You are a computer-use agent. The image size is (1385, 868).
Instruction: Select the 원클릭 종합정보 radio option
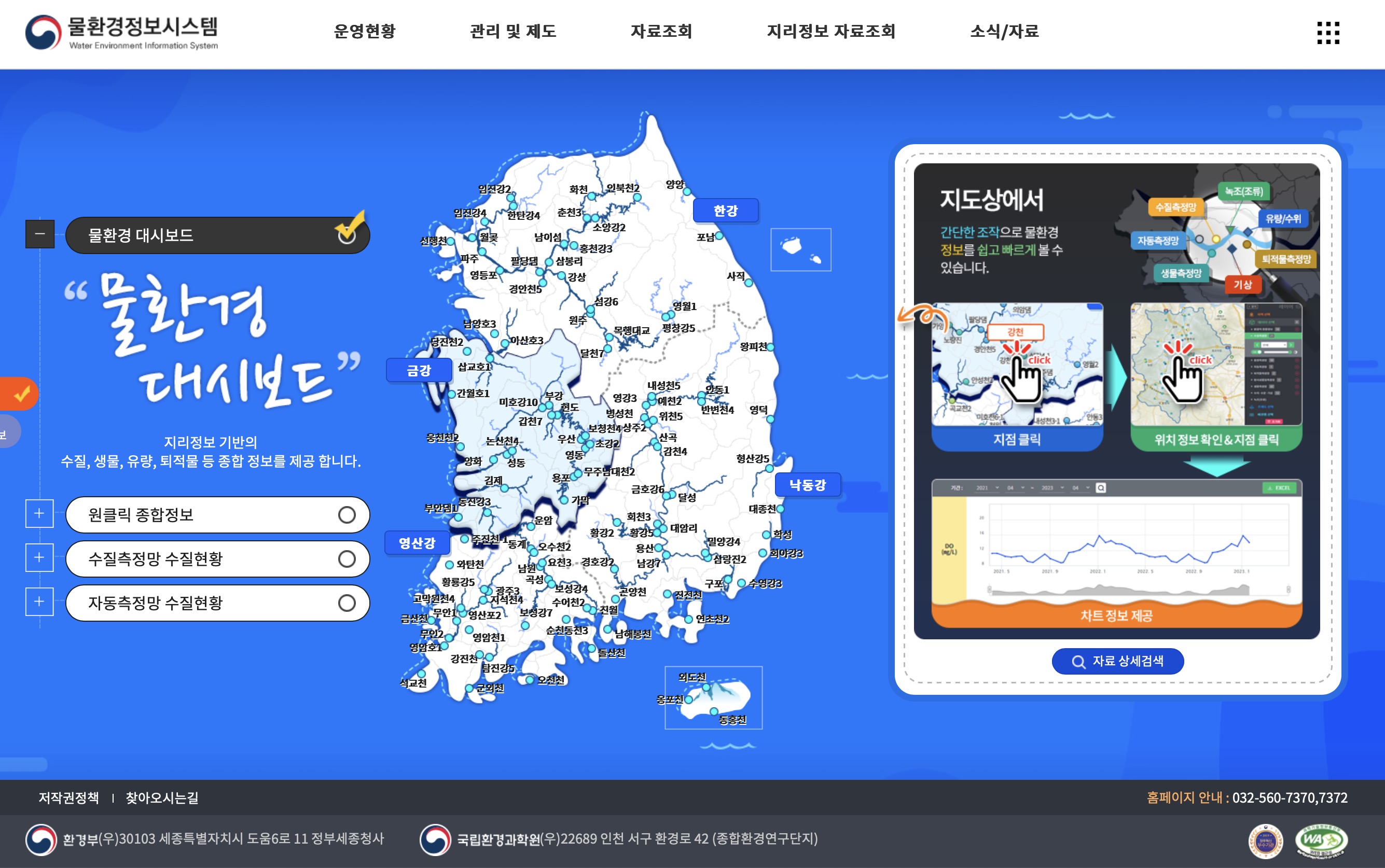tap(218, 514)
